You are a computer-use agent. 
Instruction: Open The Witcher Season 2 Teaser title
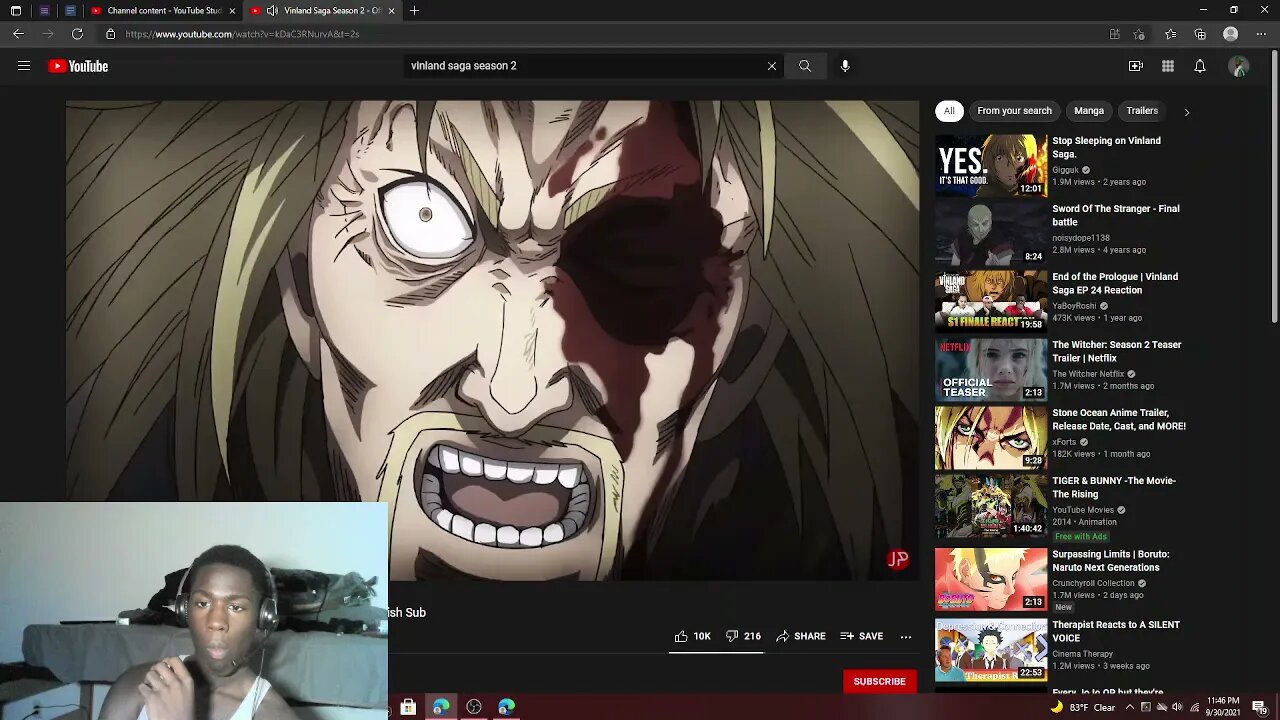coord(1116,351)
